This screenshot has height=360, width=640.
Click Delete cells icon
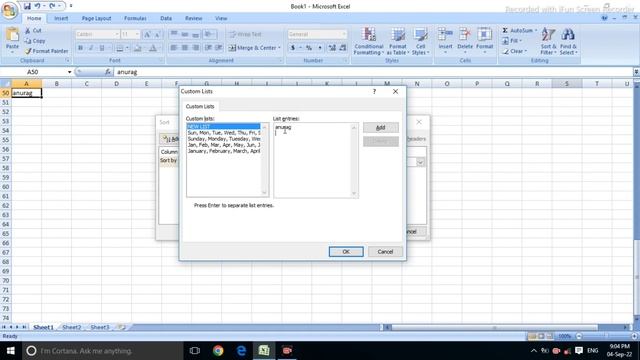tap(465, 35)
